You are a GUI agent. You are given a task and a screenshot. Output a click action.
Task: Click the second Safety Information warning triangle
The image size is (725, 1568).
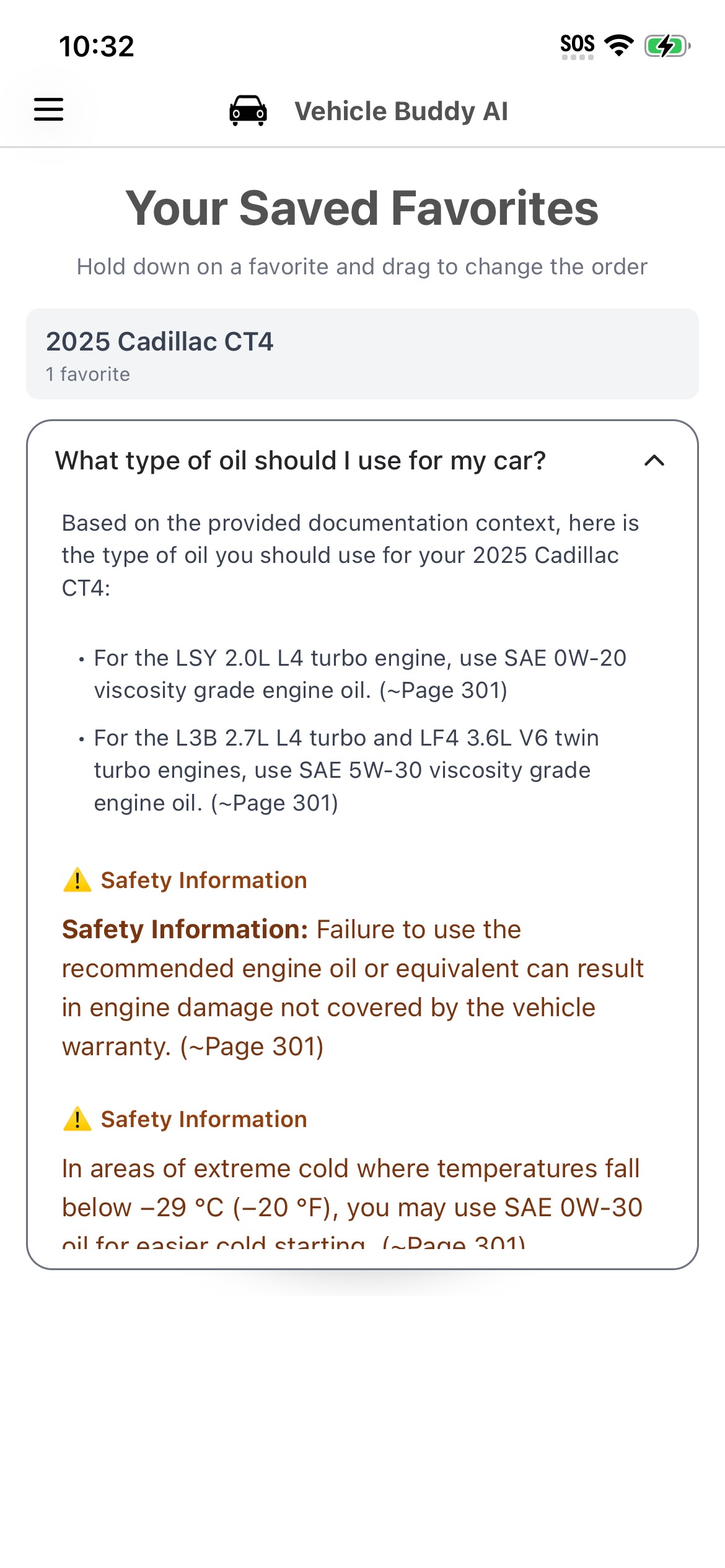(77, 1119)
